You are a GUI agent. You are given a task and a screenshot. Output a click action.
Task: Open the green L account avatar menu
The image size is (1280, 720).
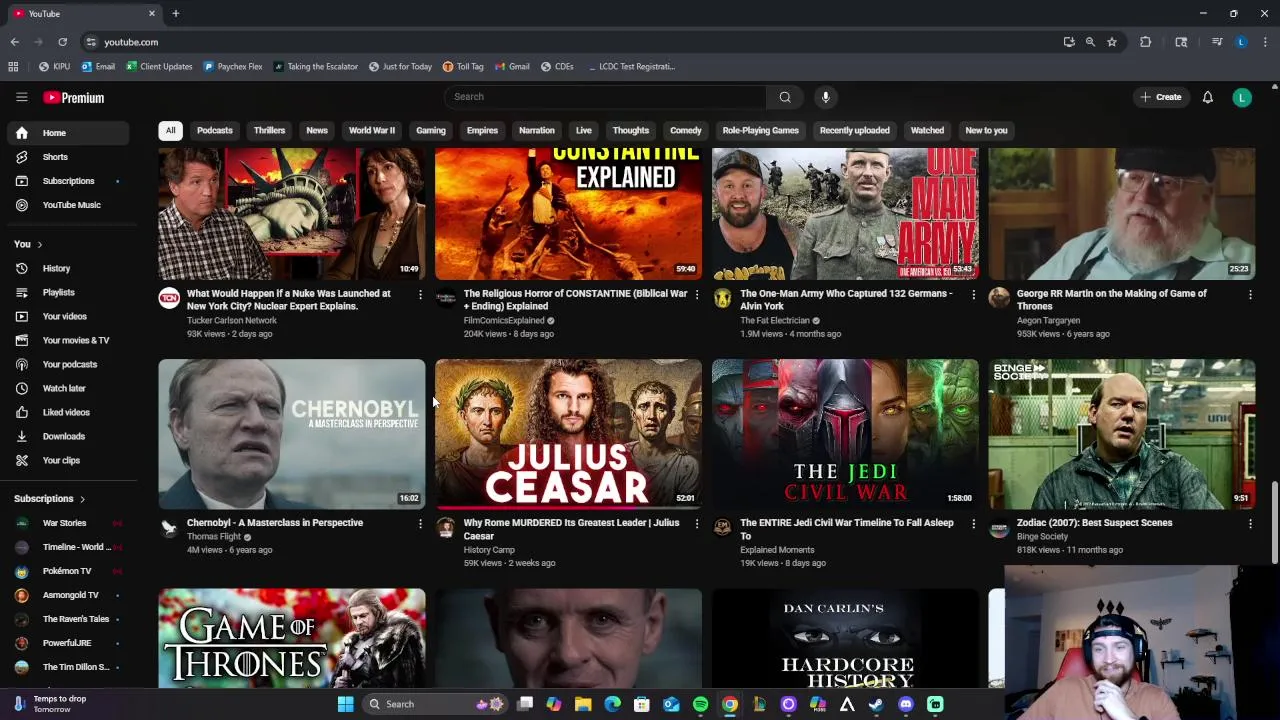click(x=1242, y=97)
